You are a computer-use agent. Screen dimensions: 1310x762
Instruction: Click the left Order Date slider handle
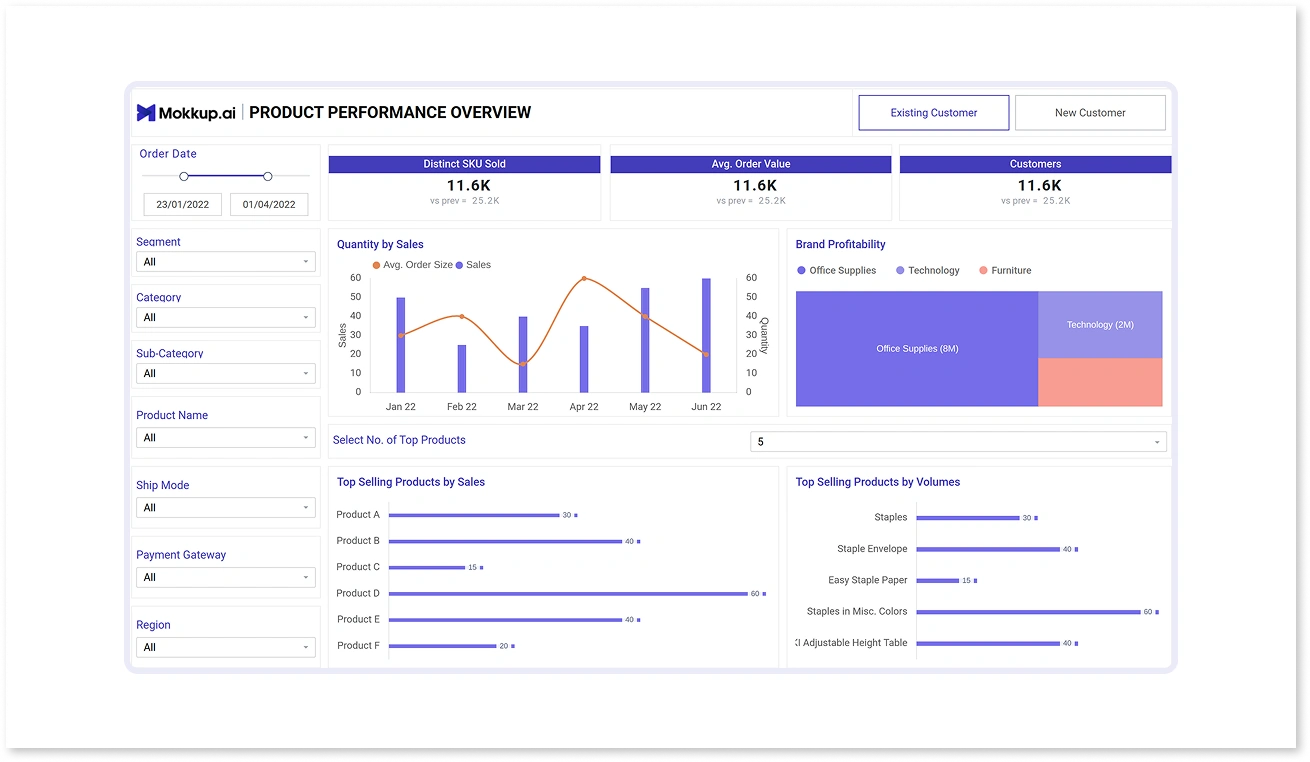click(x=184, y=176)
